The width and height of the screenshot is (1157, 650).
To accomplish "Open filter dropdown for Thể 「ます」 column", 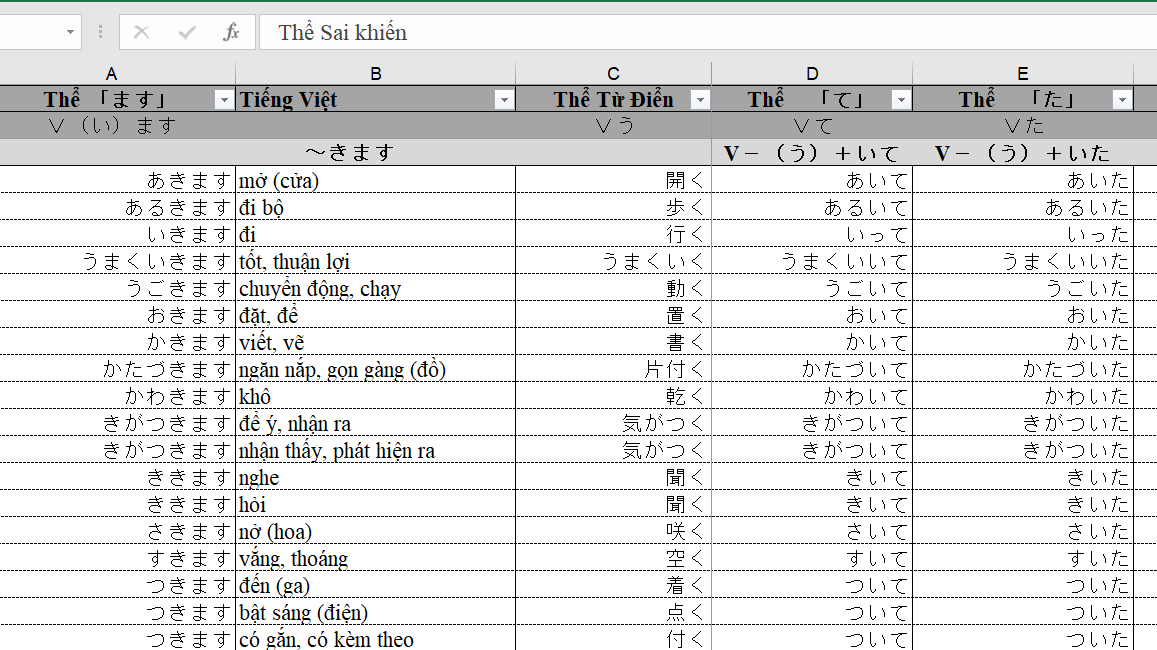I will (223, 100).
